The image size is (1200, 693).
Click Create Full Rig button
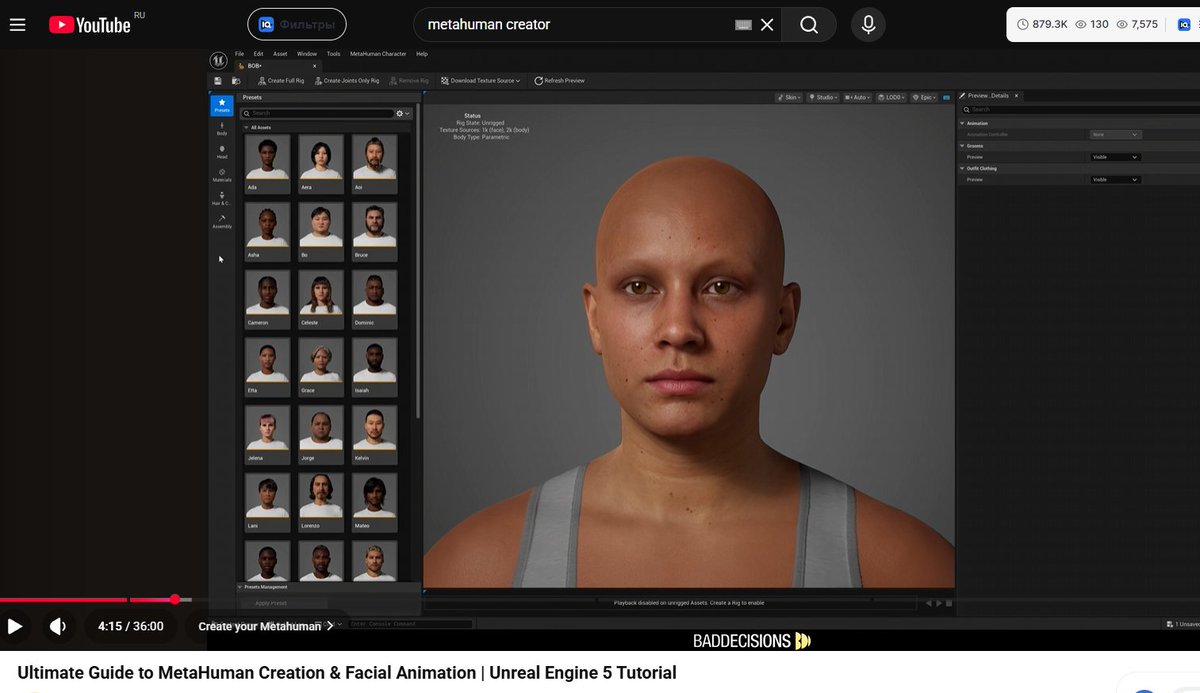coord(281,81)
